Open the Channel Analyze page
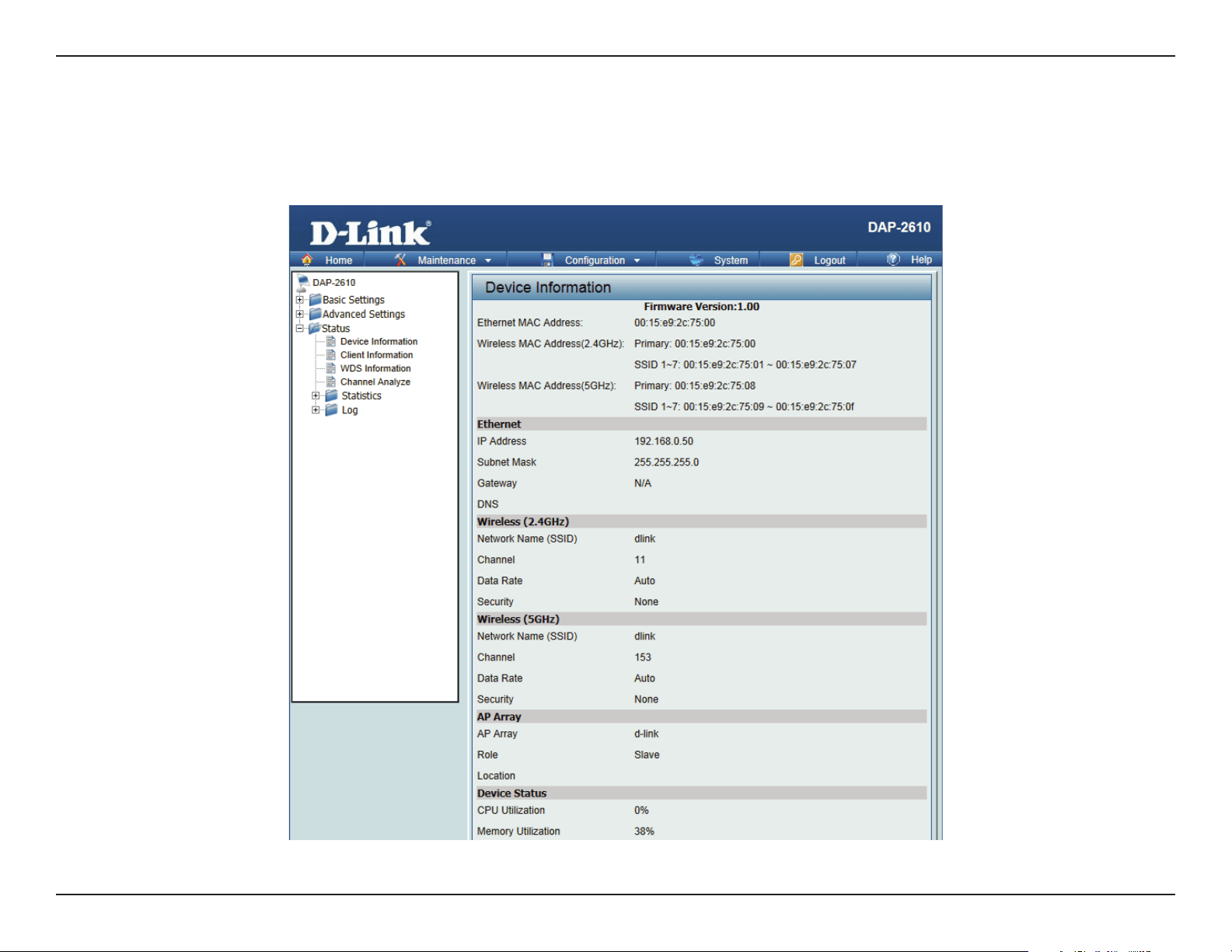 point(375,382)
